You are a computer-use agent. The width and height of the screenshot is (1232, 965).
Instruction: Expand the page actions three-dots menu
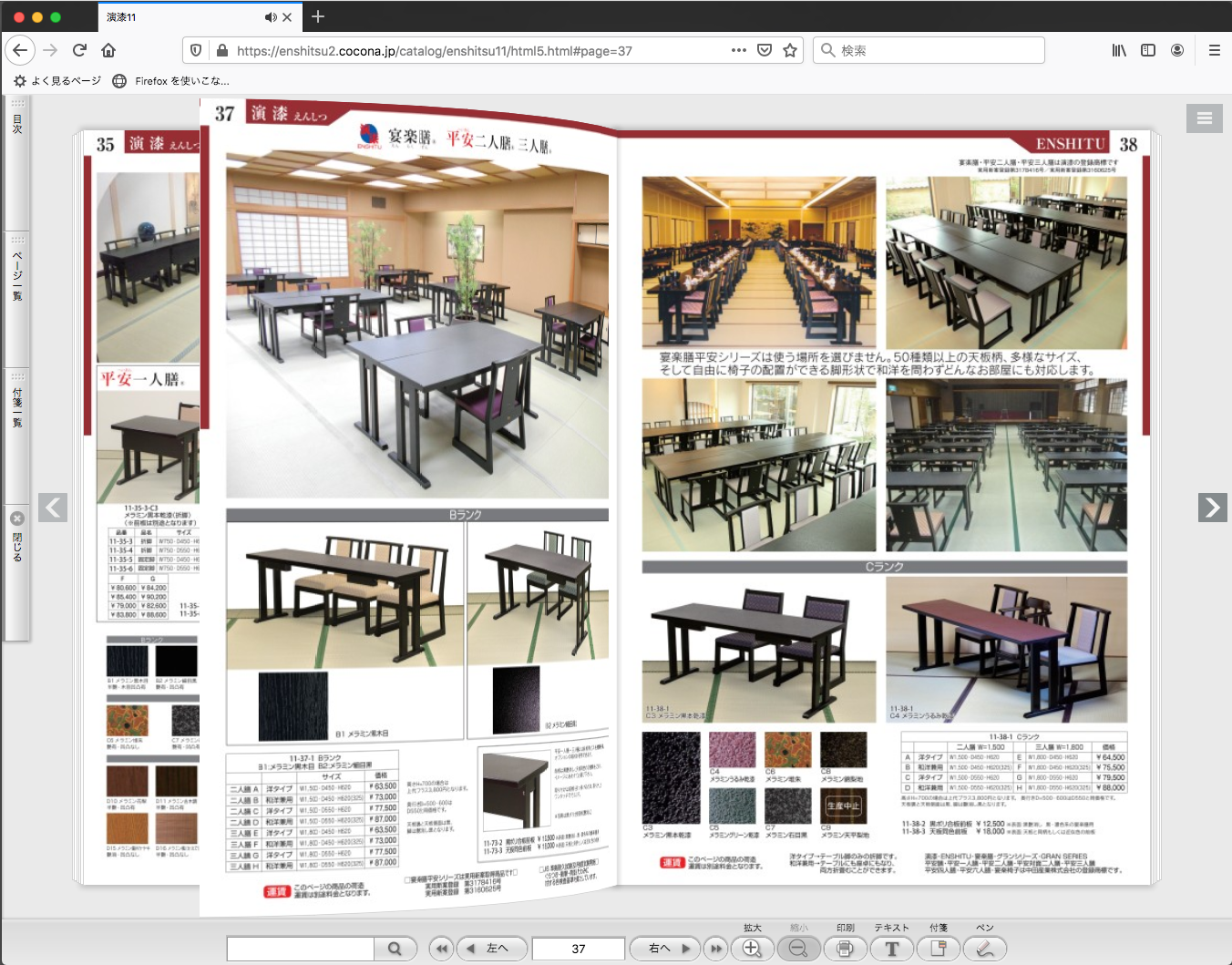coord(738,51)
